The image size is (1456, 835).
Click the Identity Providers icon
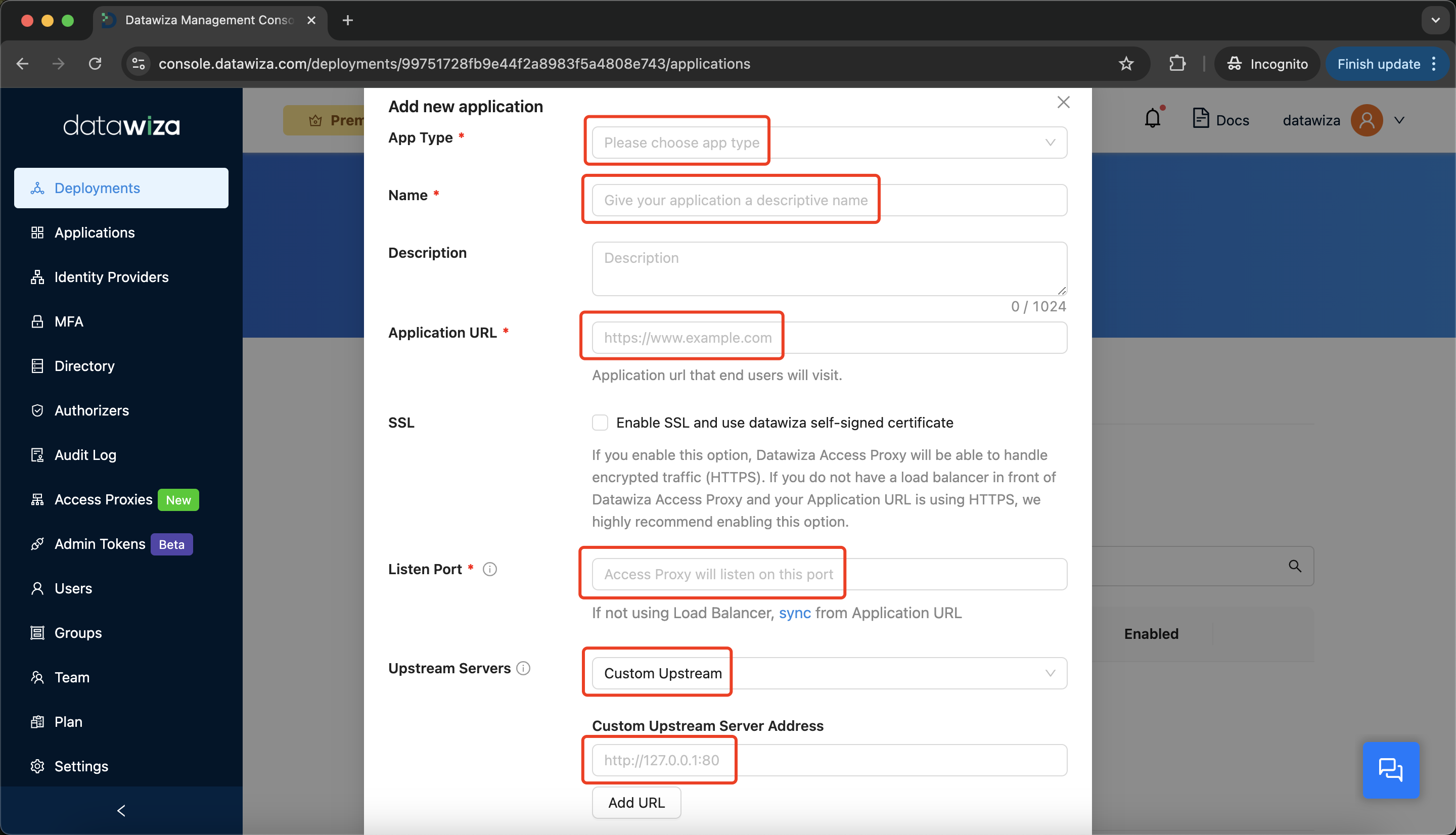click(37, 277)
